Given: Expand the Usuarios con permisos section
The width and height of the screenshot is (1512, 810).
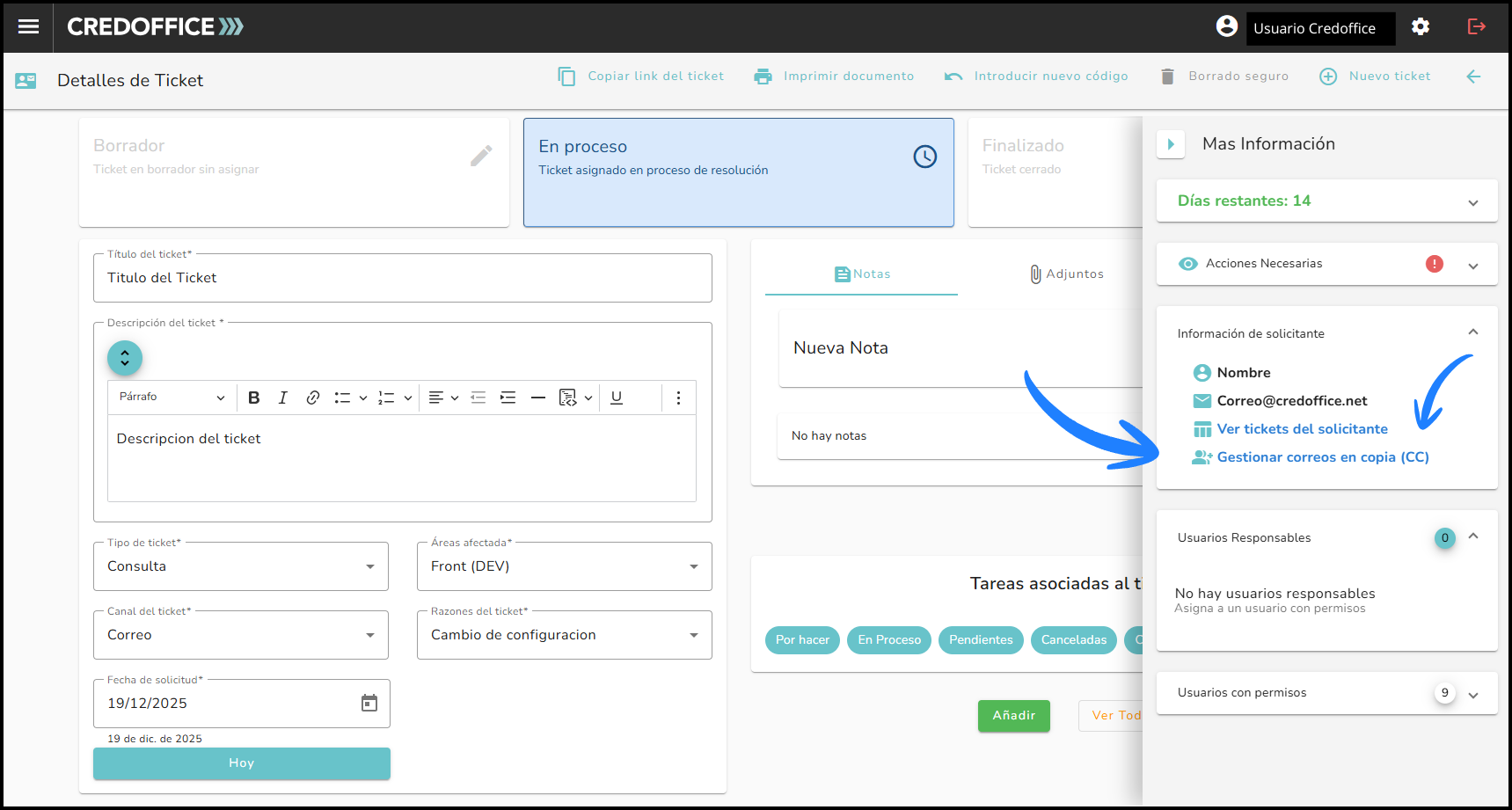Looking at the screenshot, I should pos(1473,693).
